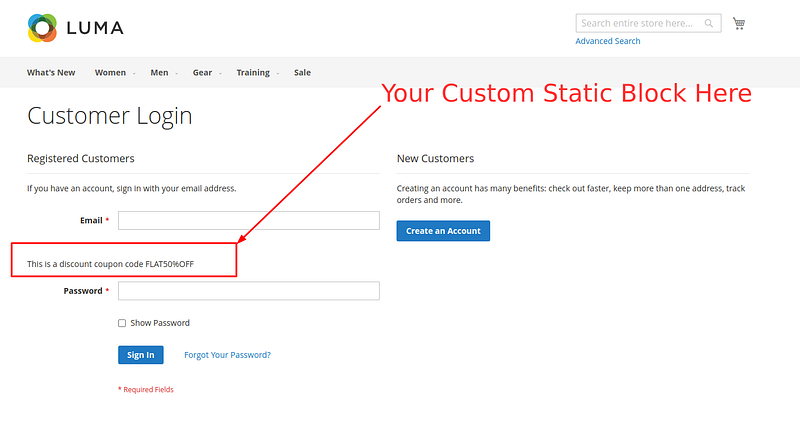Select the Sale navigation item
Image resolution: width=800 pixels, height=431 pixels.
pos(302,73)
